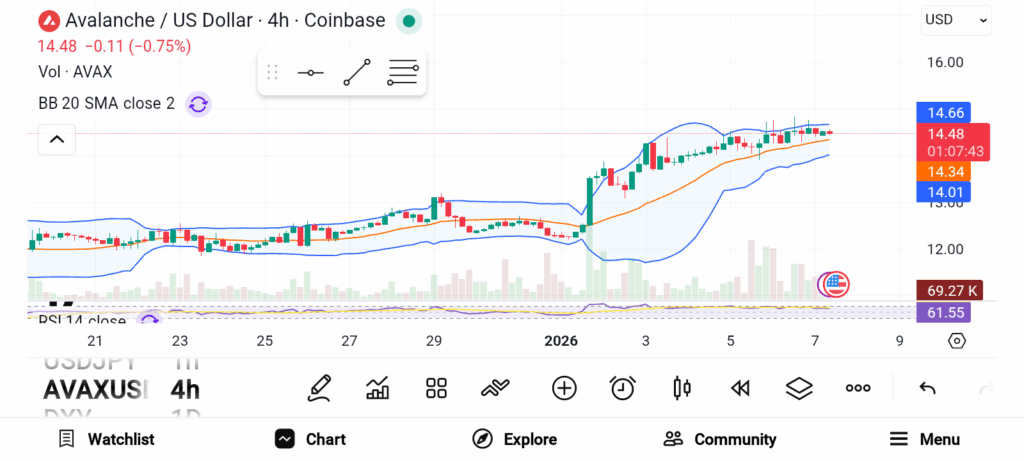This screenshot has width=1024, height=461.
Task: Start bar replay with rewind icon
Action: click(740, 388)
